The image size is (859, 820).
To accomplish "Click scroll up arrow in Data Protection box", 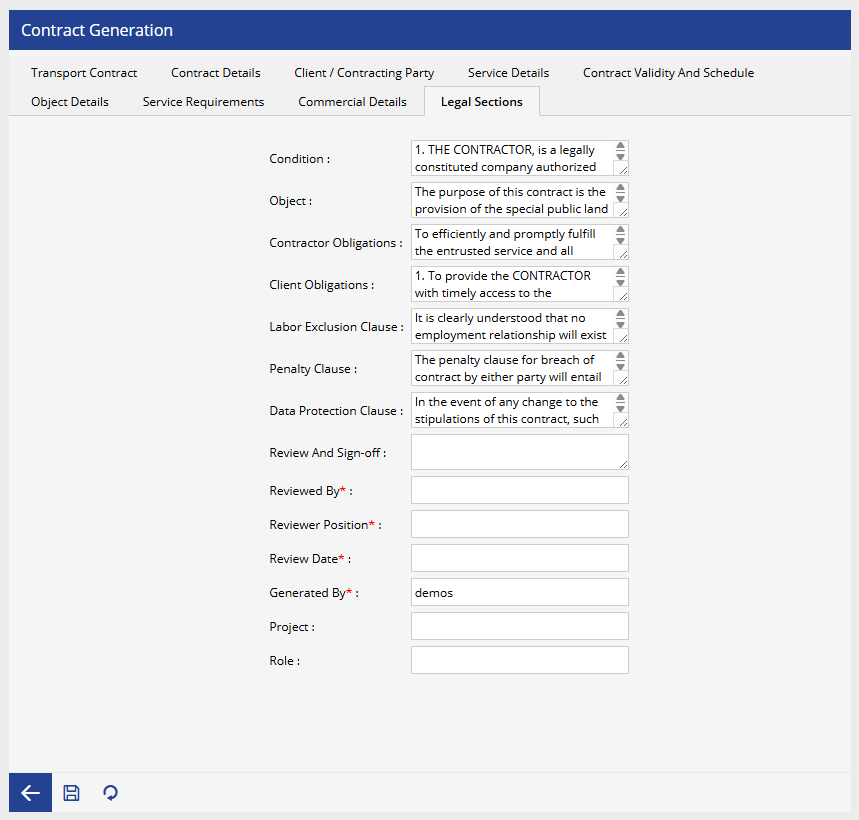I will 620,398.
